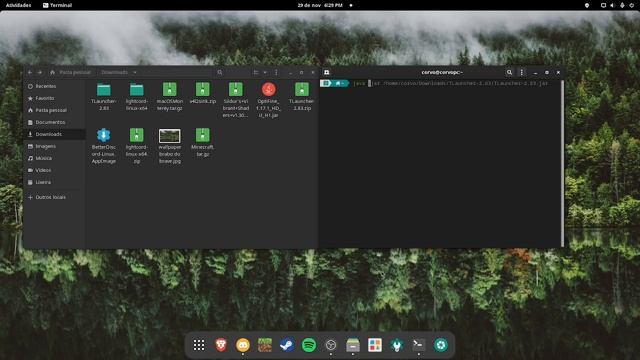This screenshot has width=640, height=360.
Task: Expand the Downloads path dropdown arrow
Action: click(x=135, y=72)
